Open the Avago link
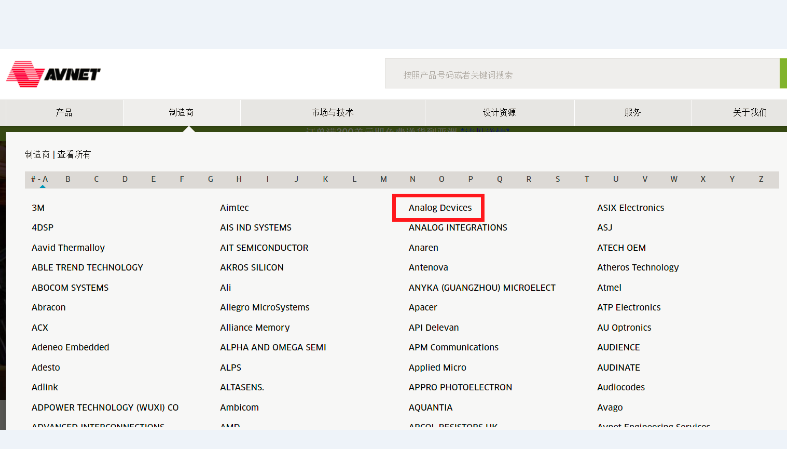Screen dimensions: 787x449 pos(610,407)
